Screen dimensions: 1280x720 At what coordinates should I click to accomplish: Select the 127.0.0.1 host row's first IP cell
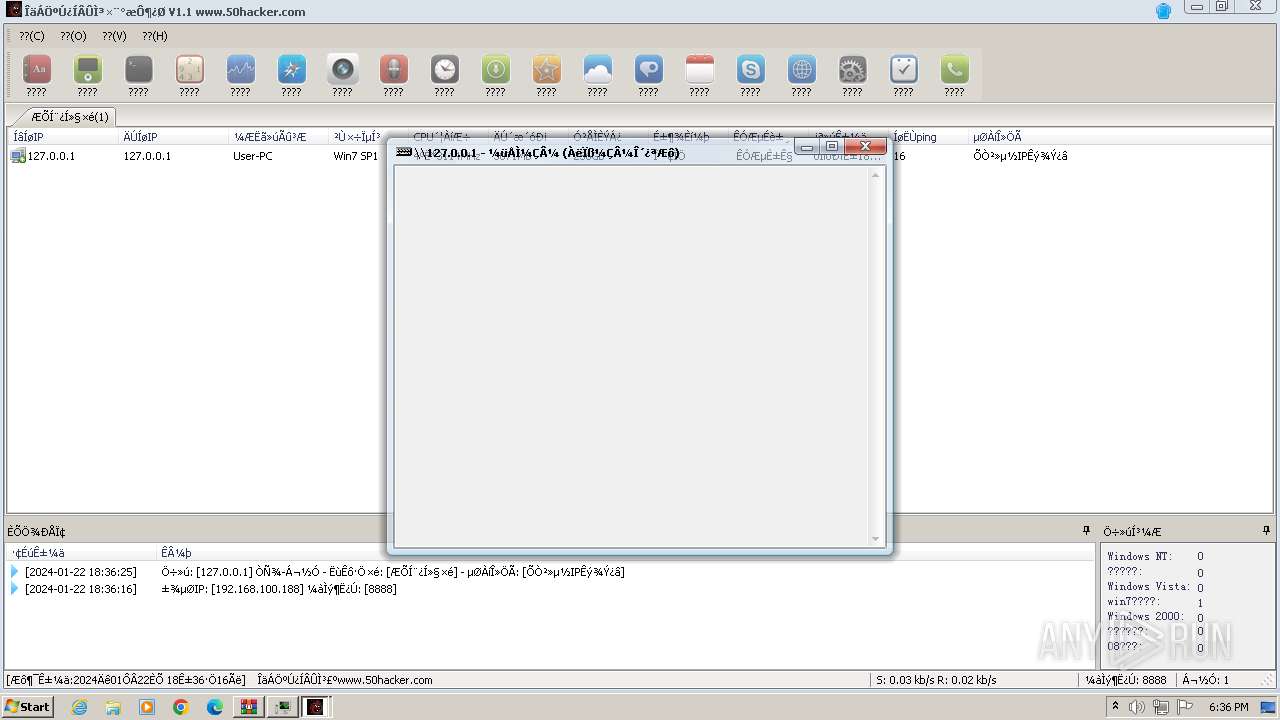(51, 156)
